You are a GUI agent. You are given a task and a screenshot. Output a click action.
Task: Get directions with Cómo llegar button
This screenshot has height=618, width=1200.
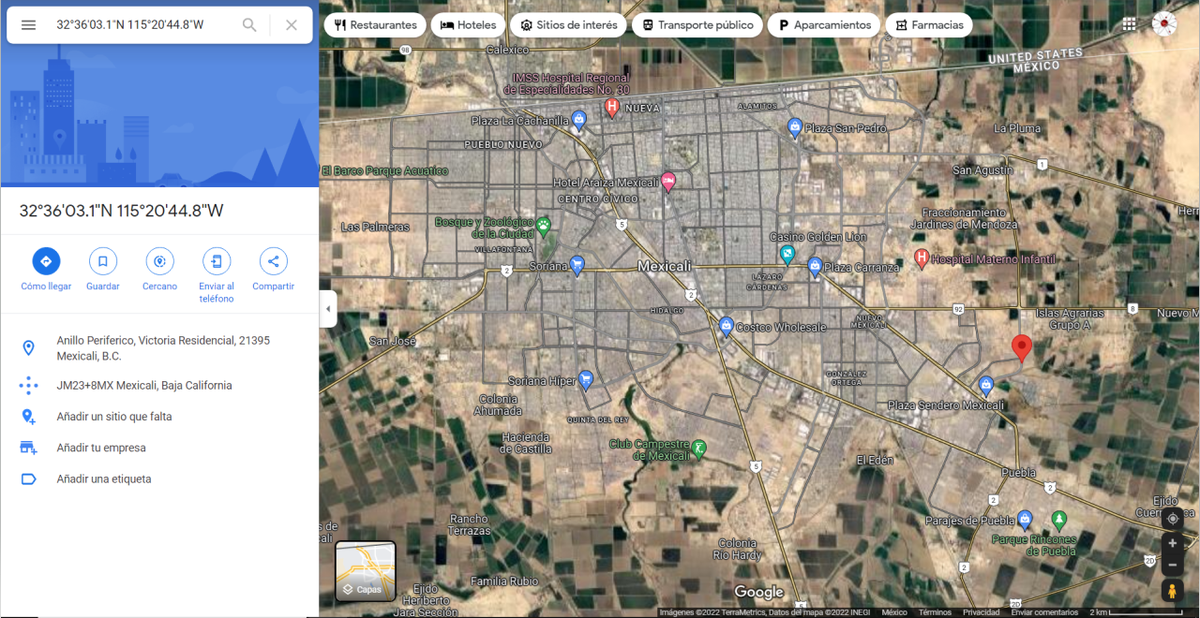point(46,270)
